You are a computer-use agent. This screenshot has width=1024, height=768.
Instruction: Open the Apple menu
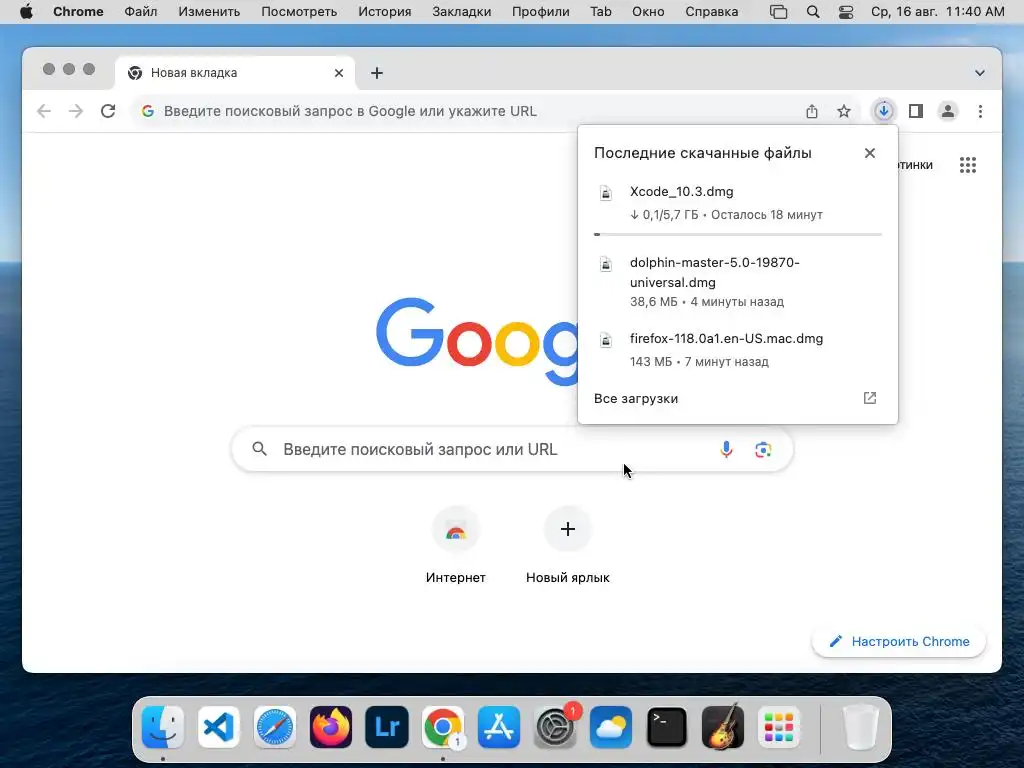[x=26, y=12]
